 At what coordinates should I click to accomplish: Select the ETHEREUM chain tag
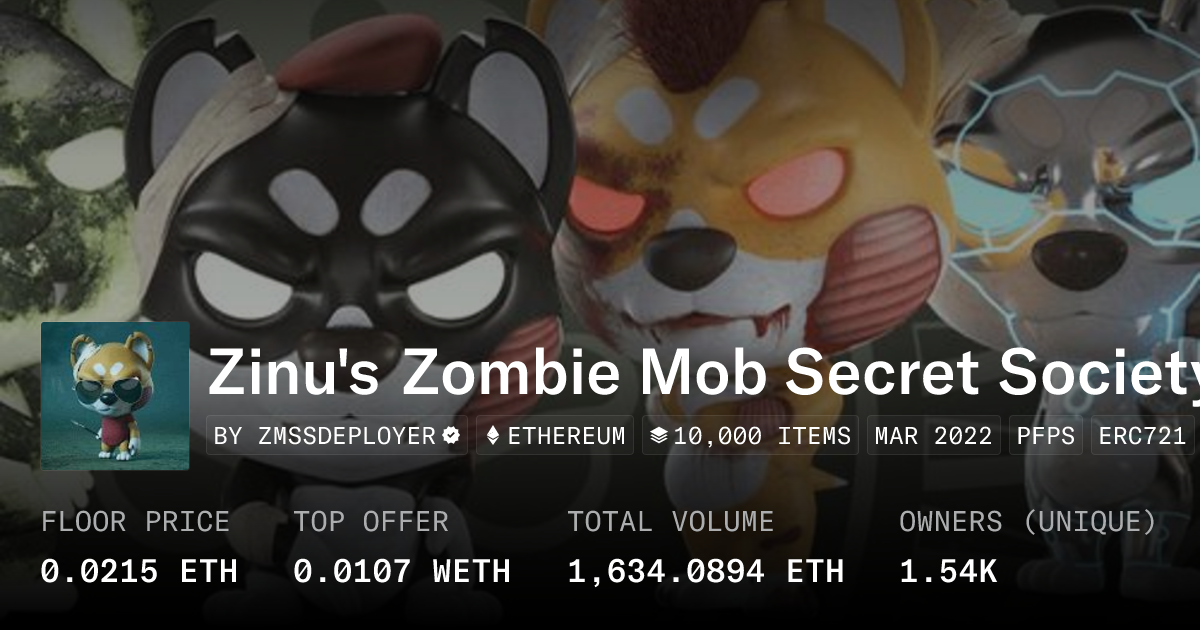tap(555, 436)
